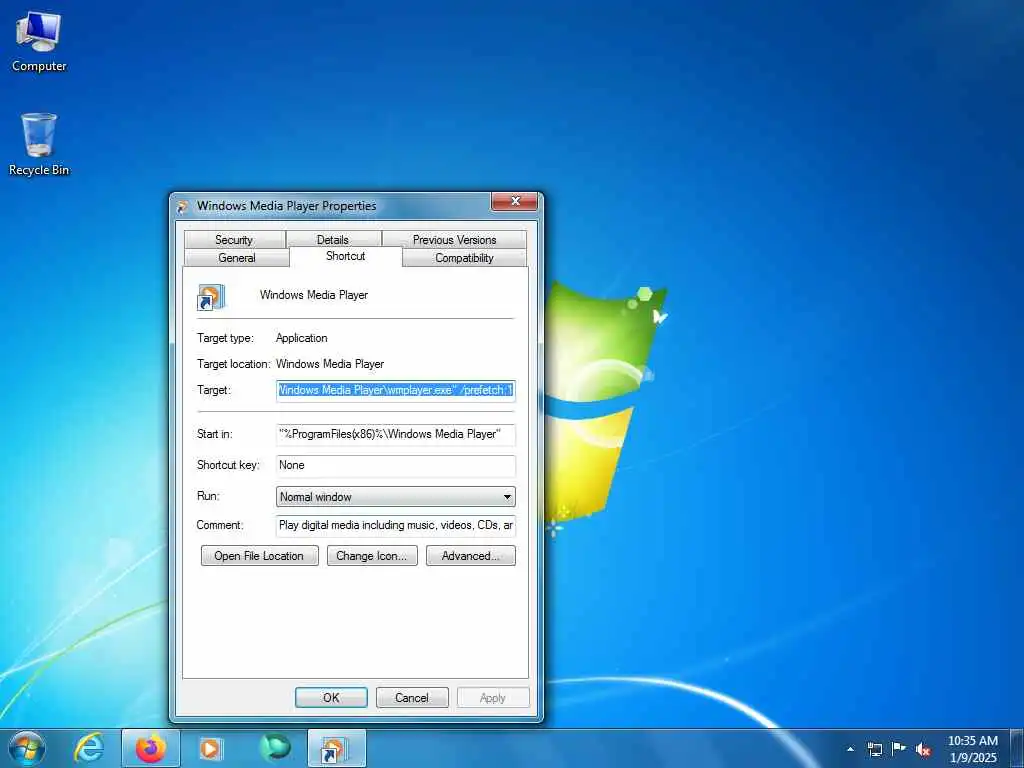The image size is (1024, 768).
Task: Click the Cancel button
Action: (412, 697)
